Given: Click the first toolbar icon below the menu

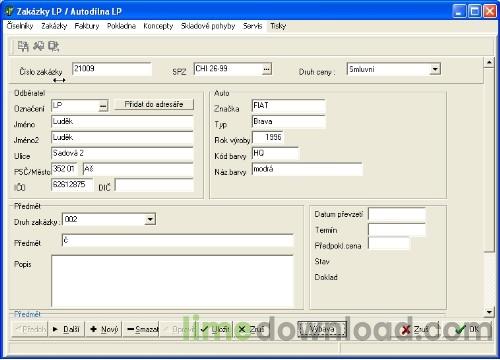Looking at the screenshot, I should click(x=23, y=46).
